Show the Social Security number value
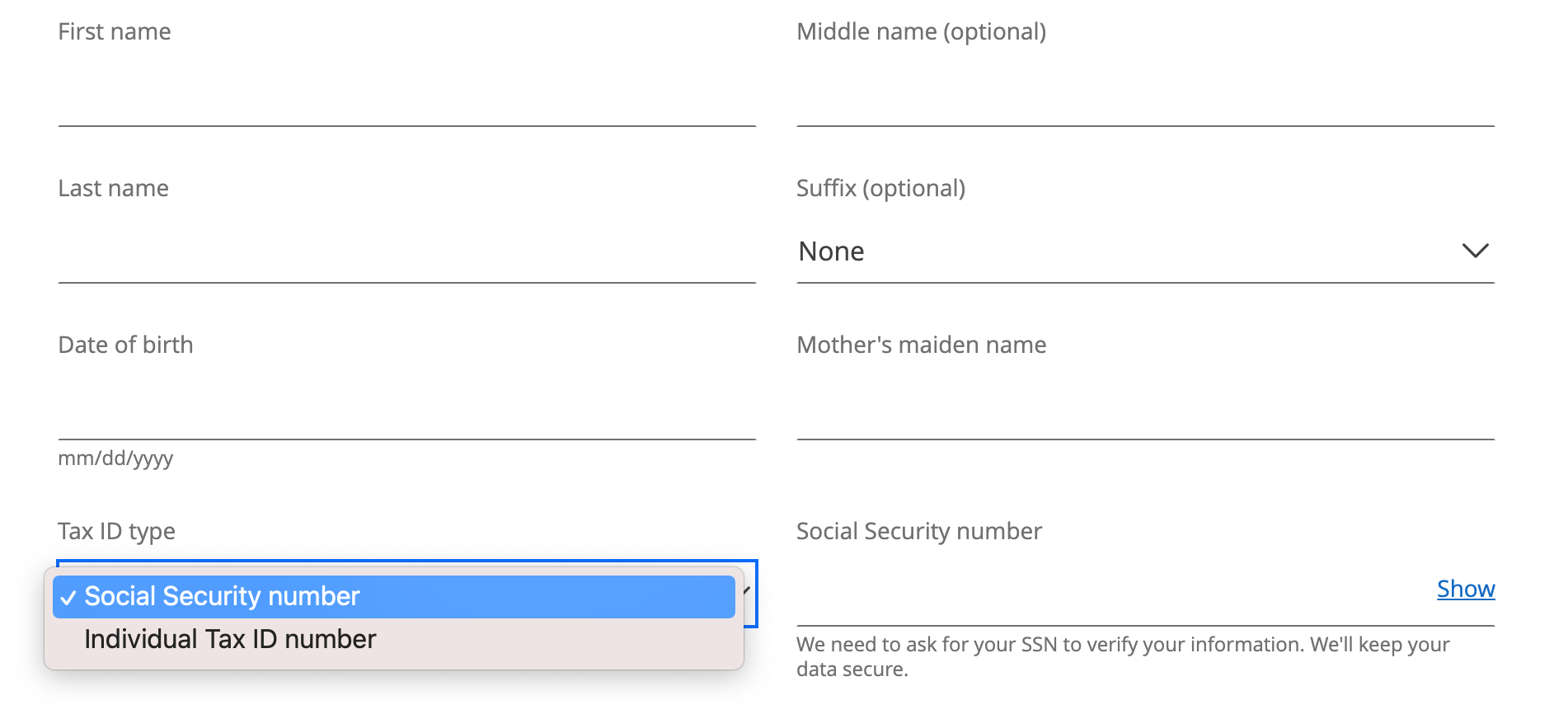The image size is (1568, 719). [1465, 588]
